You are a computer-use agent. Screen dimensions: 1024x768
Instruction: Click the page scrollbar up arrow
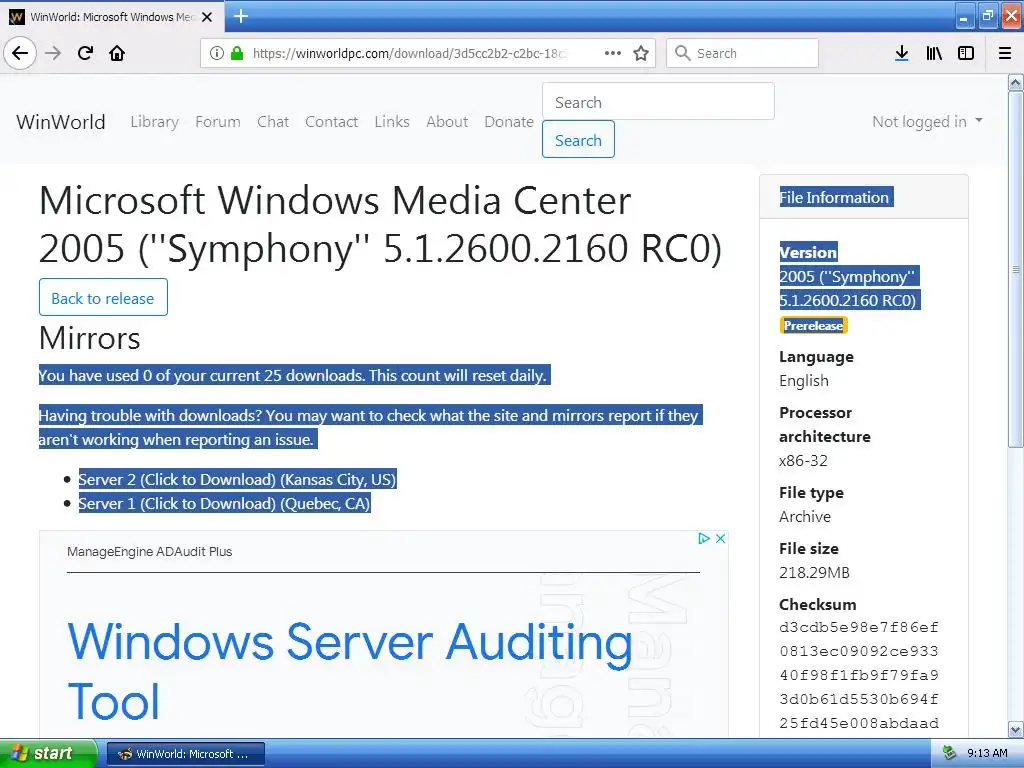coord(1015,82)
